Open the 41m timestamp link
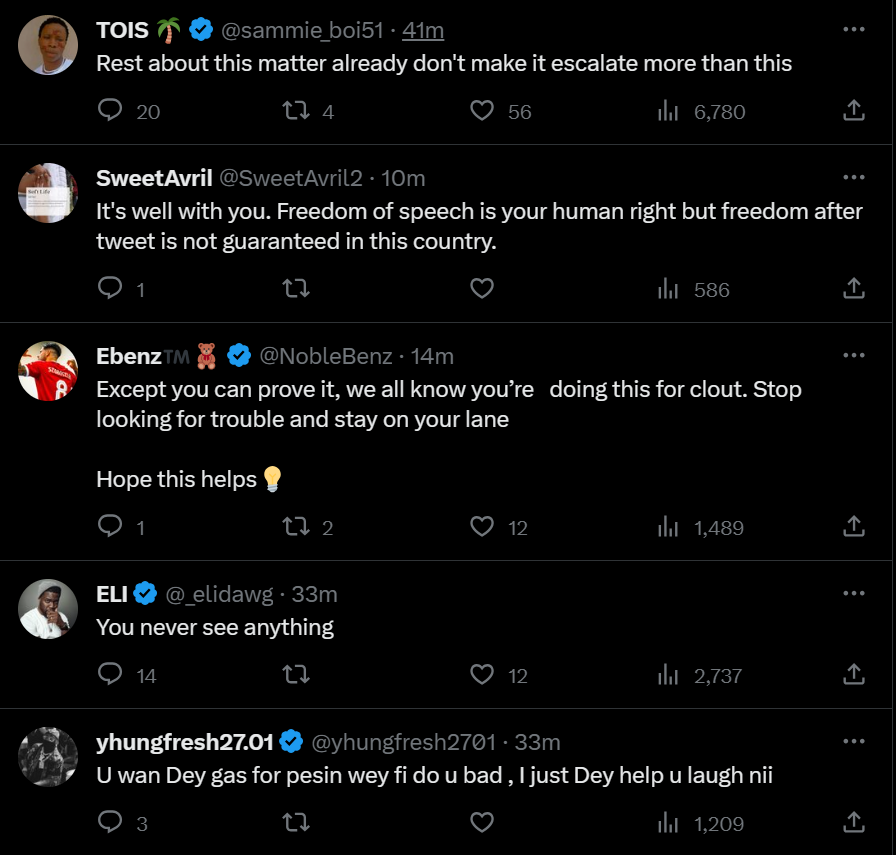This screenshot has width=896, height=855. pyautogui.click(x=423, y=31)
